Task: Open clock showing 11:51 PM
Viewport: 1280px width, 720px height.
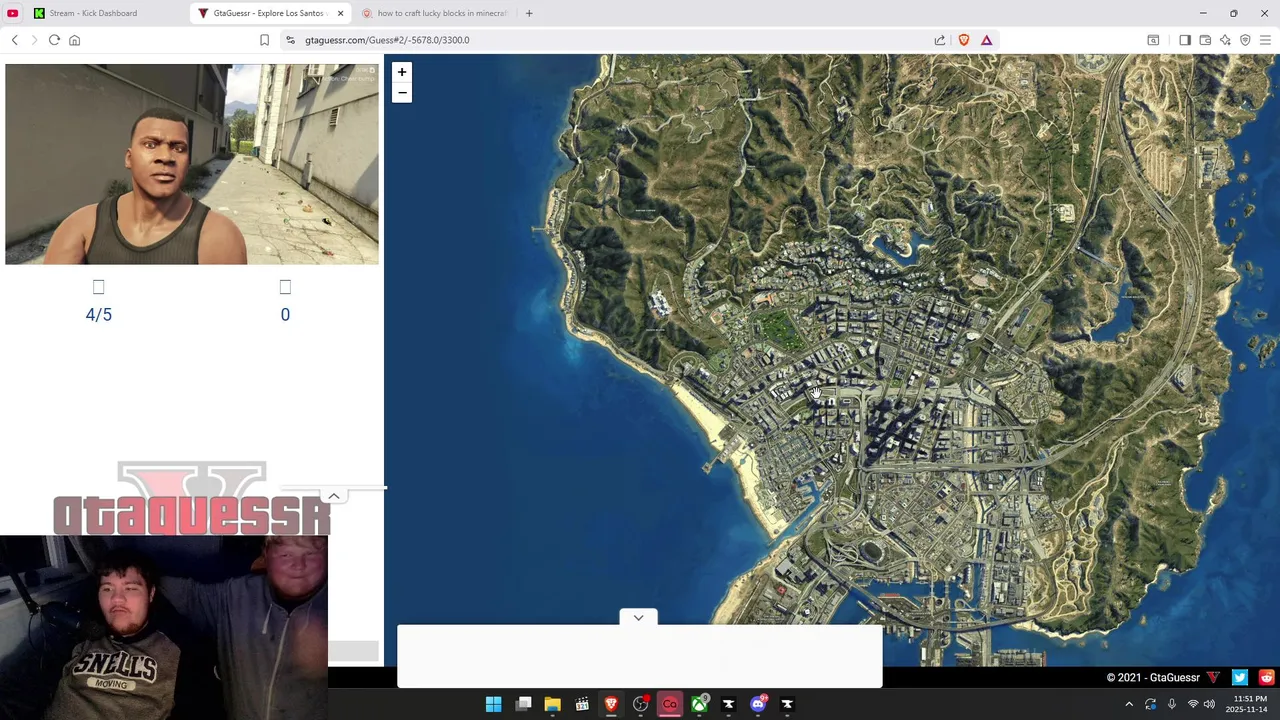Action: (x=1249, y=704)
